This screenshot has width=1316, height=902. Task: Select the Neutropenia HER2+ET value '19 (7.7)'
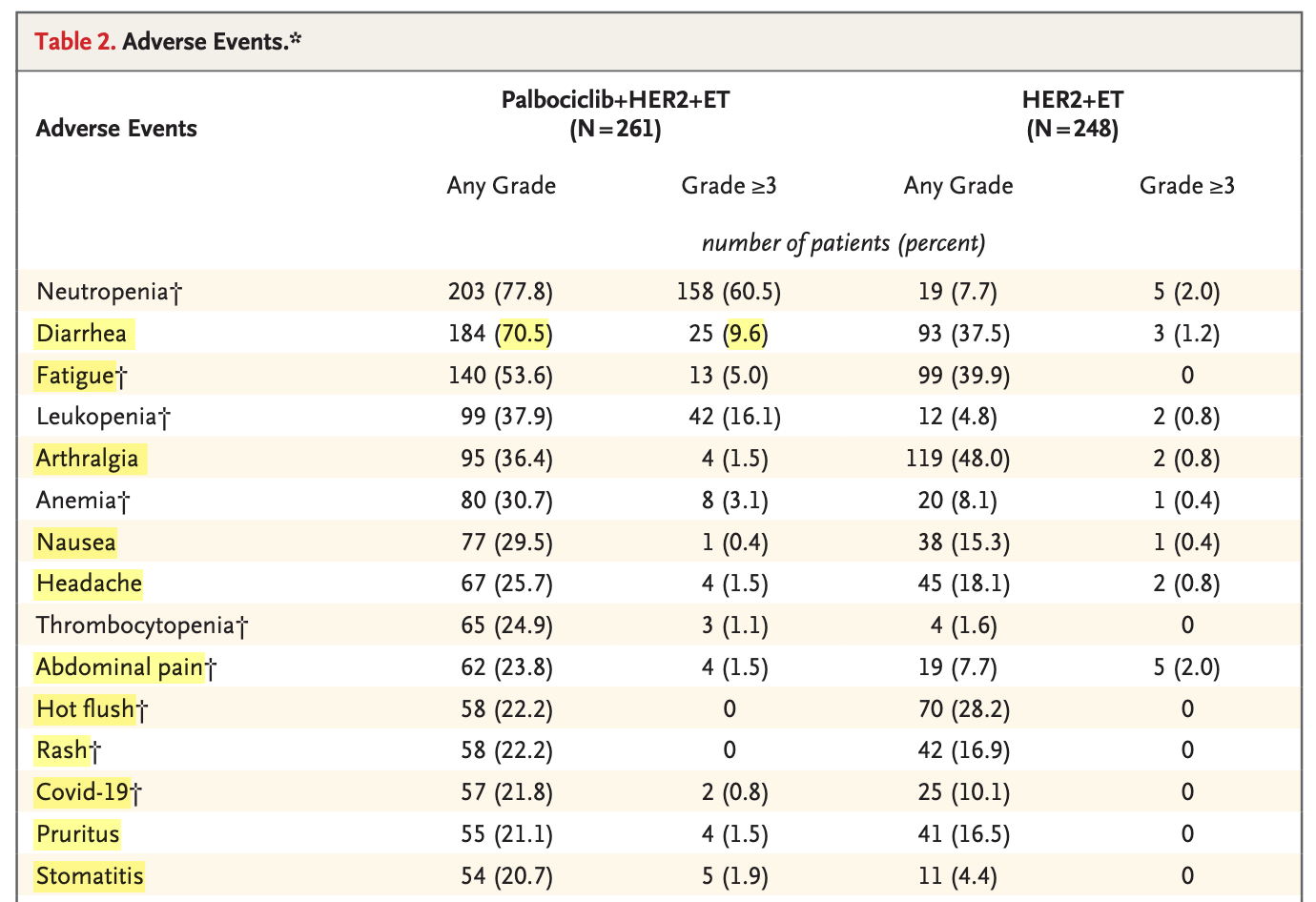957,292
